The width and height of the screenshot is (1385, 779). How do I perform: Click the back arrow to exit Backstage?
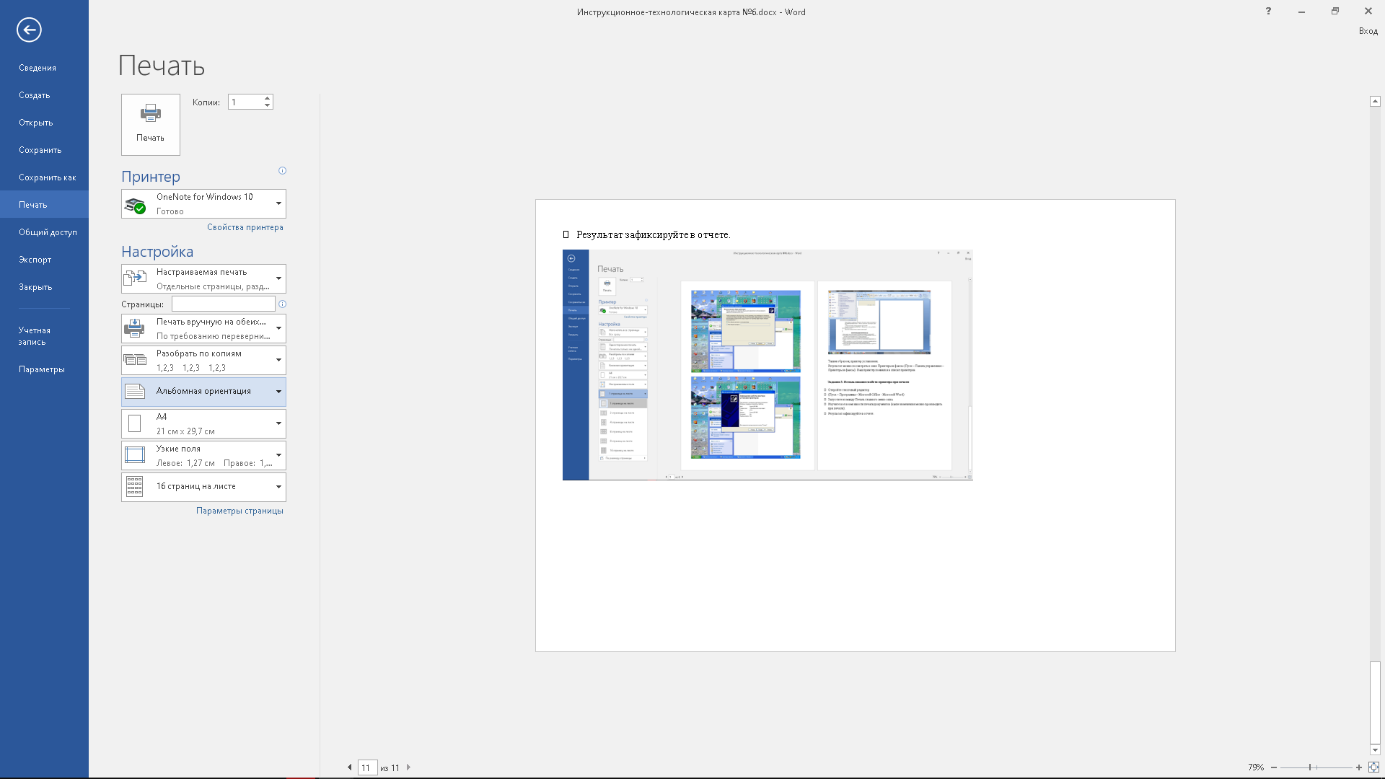(29, 30)
